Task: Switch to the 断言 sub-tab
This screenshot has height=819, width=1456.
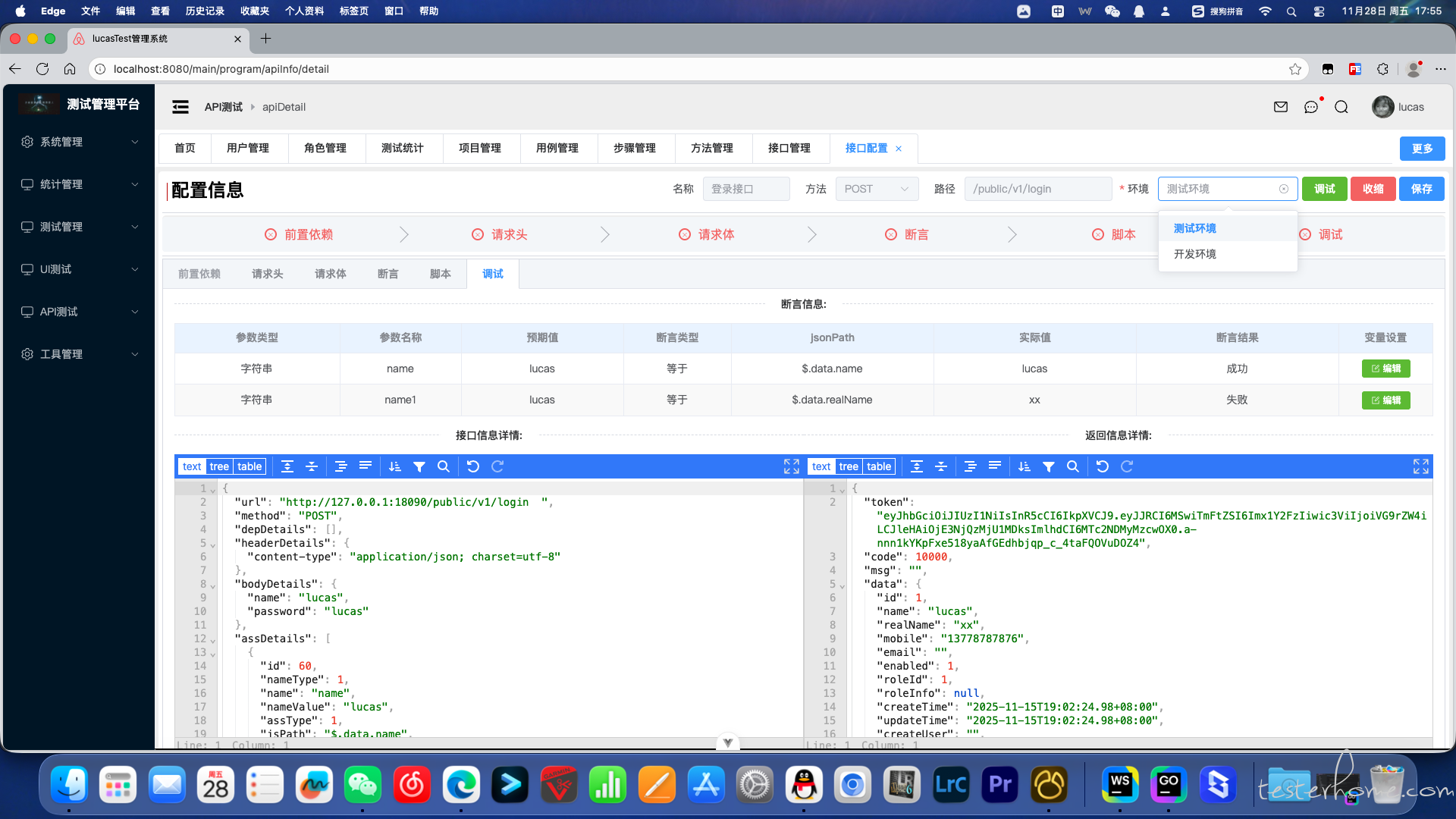Action: [x=388, y=274]
